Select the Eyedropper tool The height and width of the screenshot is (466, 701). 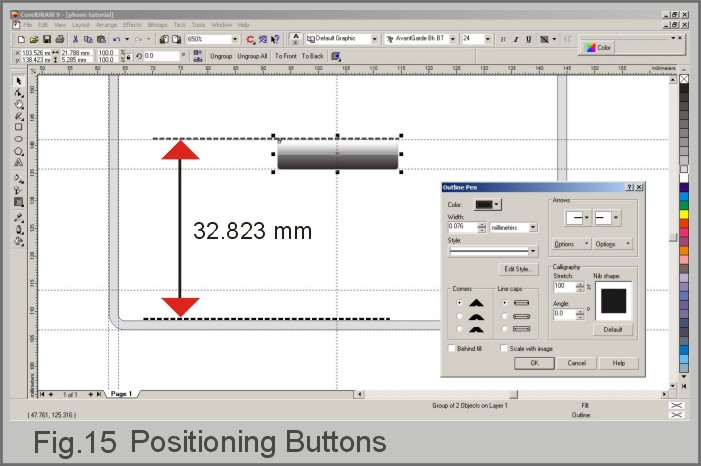point(18,218)
